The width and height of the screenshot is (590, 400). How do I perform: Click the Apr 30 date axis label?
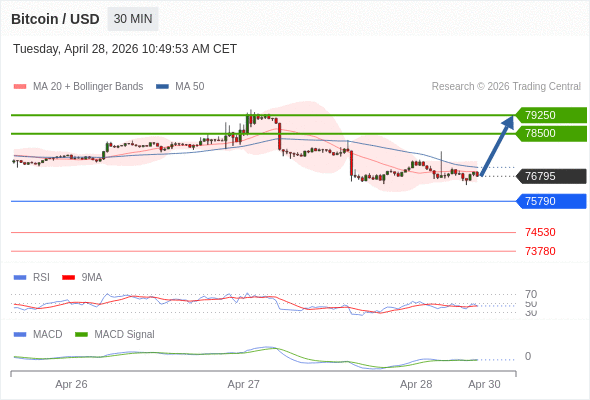click(484, 384)
